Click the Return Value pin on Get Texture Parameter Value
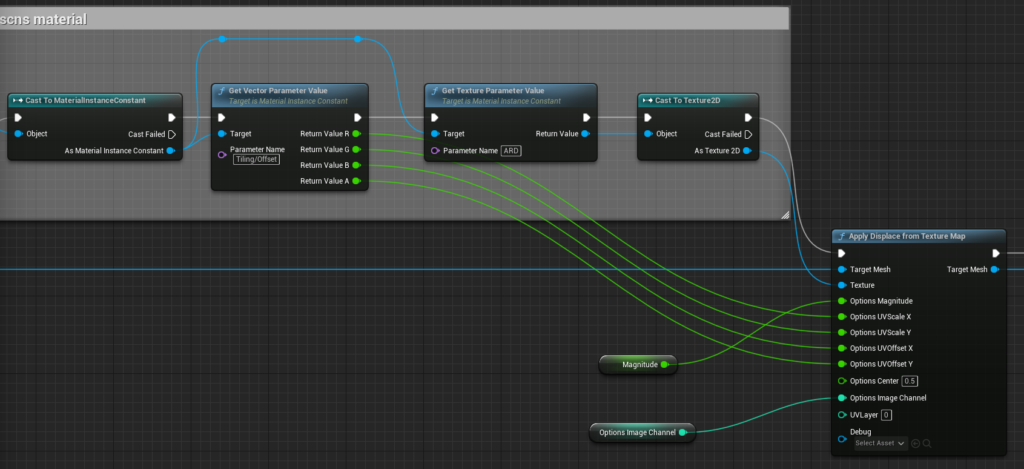 pos(585,134)
